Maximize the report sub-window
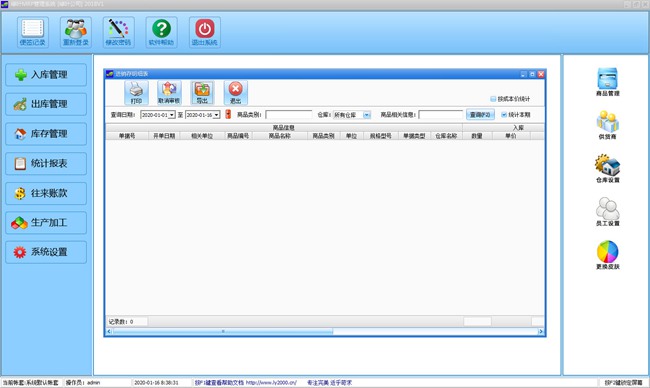This screenshot has height=388, width=650. point(532,74)
